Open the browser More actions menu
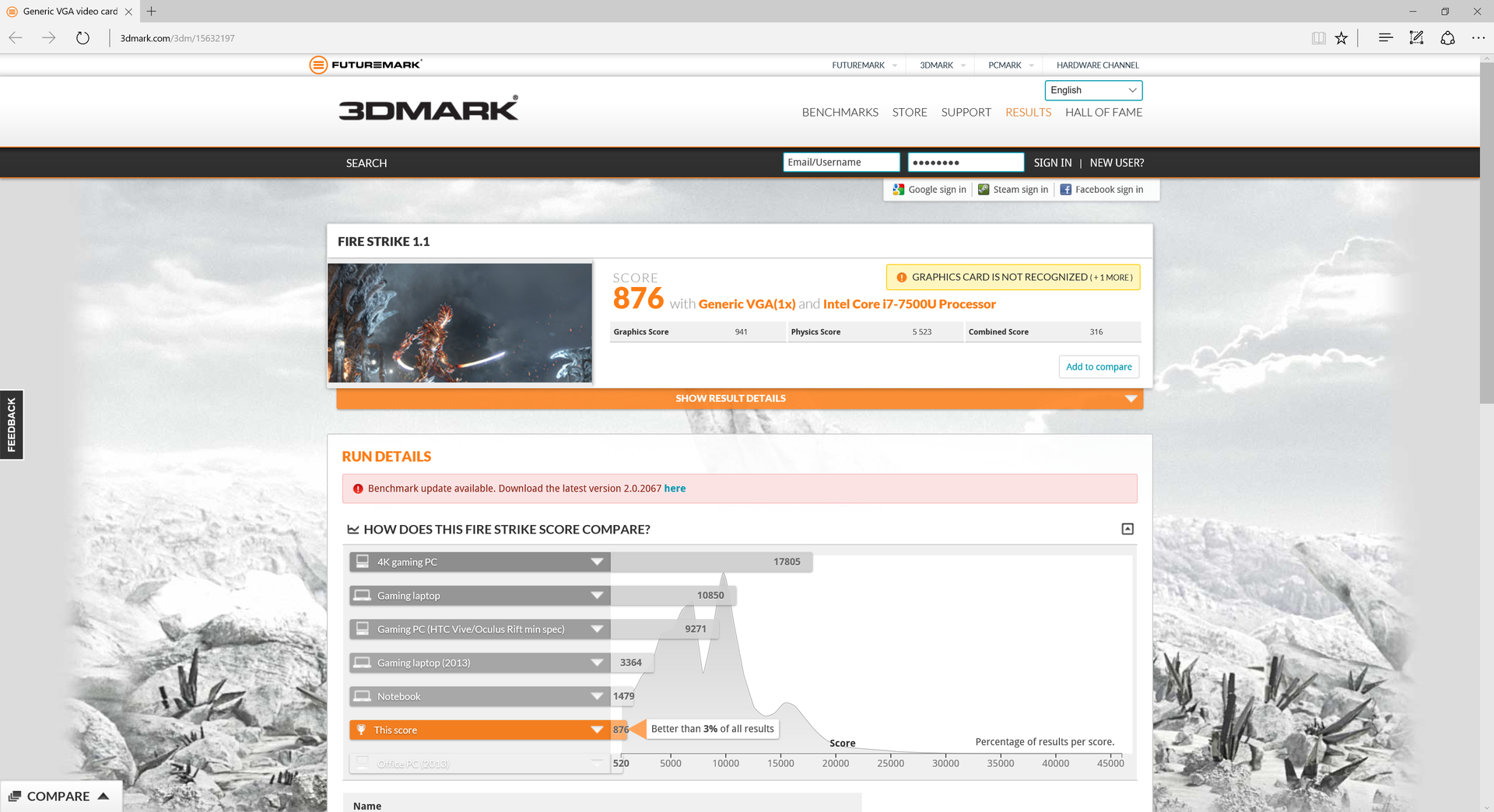Viewport: 1494px width, 812px height. [x=1478, y=37]
